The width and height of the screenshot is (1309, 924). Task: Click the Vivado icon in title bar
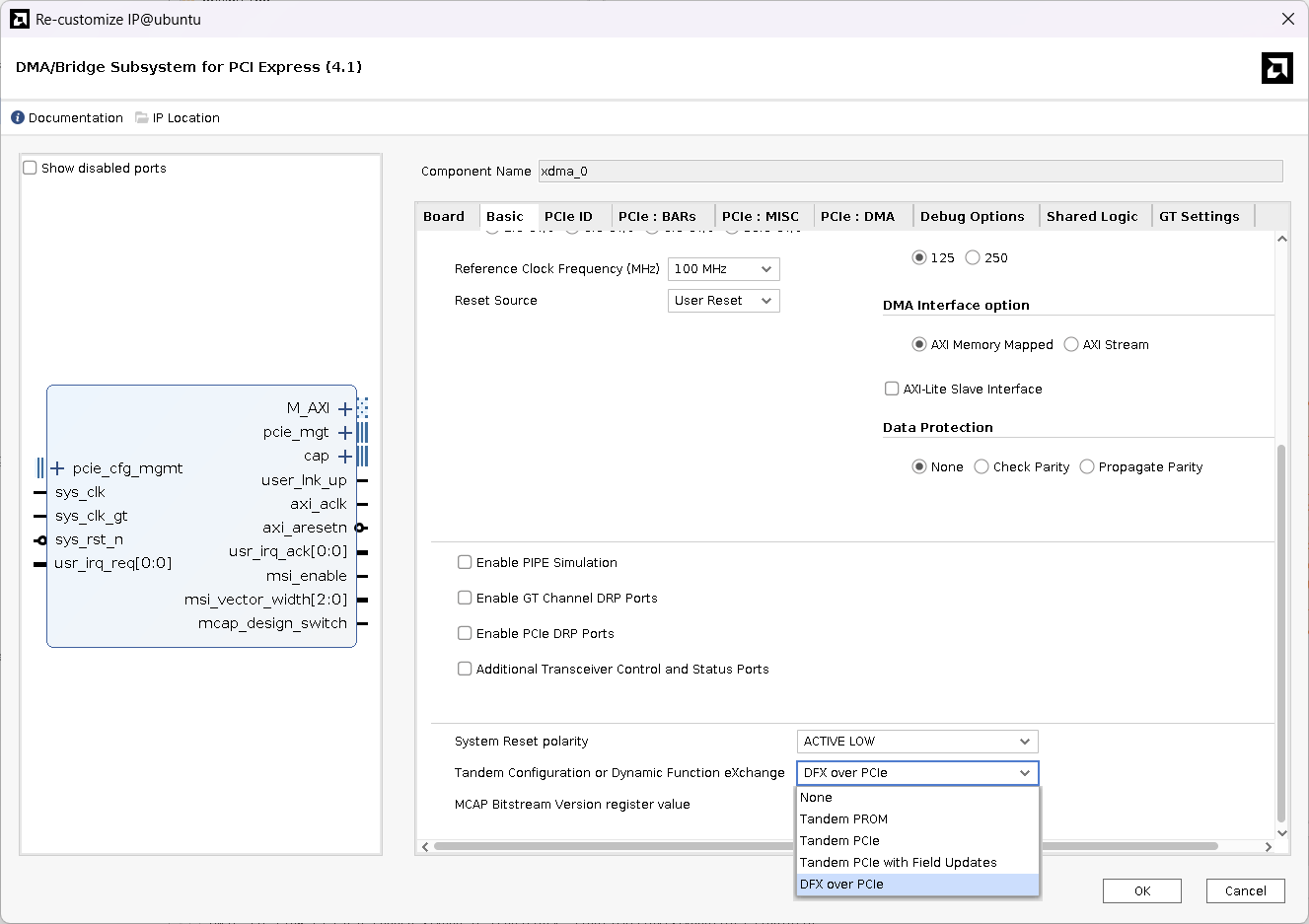(20, 19)
